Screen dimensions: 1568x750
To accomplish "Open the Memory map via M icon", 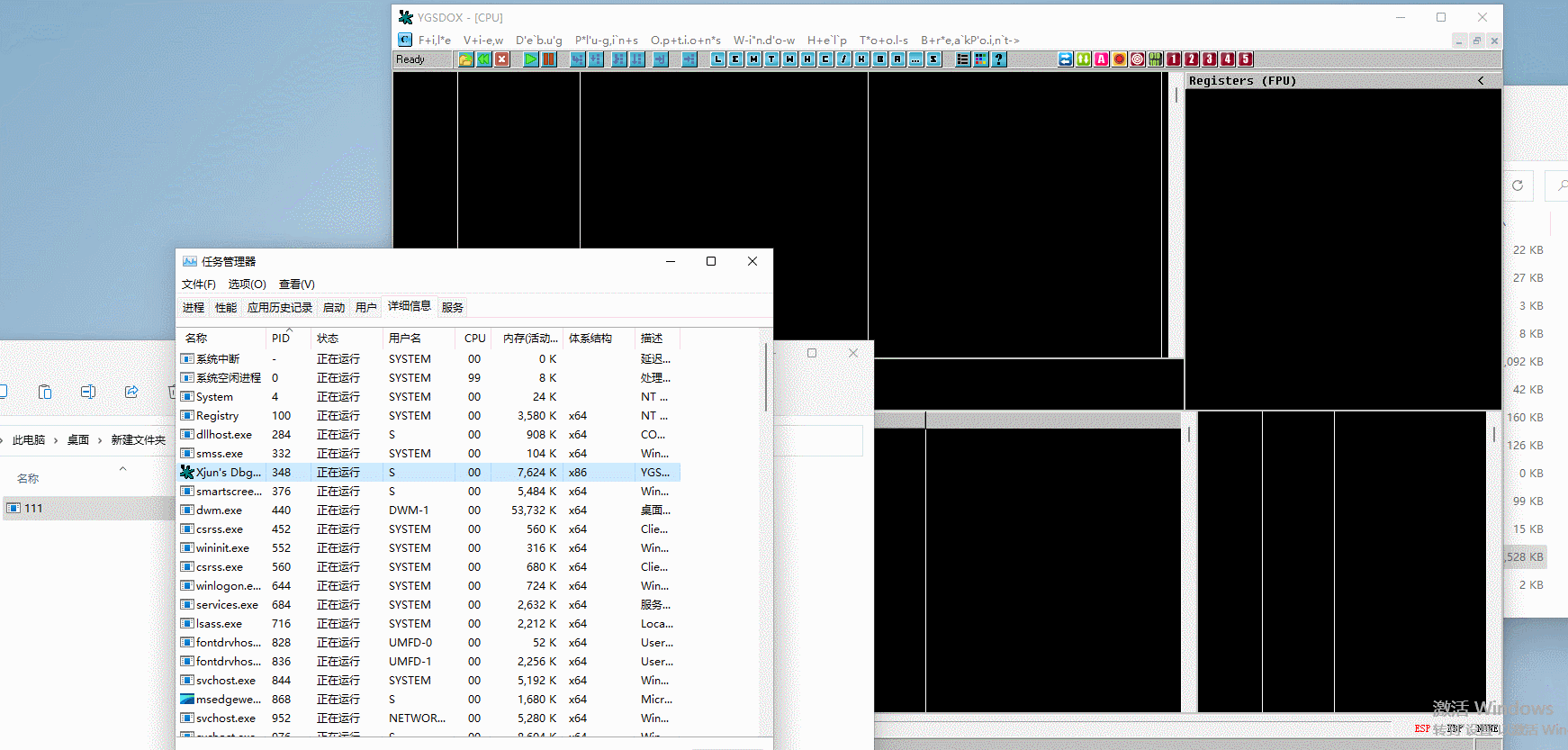I will [x=754, y=59].
